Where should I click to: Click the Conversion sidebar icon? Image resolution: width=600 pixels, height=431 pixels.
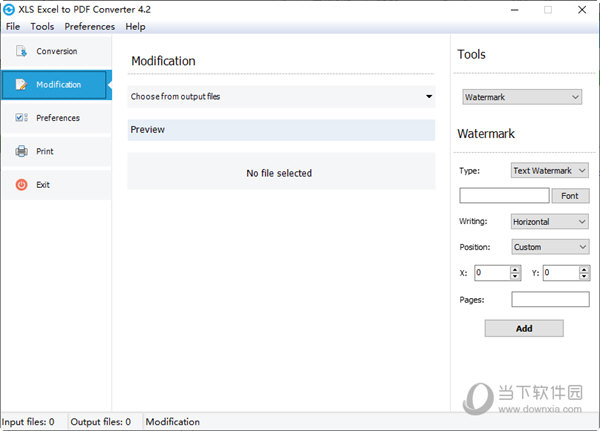[21, 51]
